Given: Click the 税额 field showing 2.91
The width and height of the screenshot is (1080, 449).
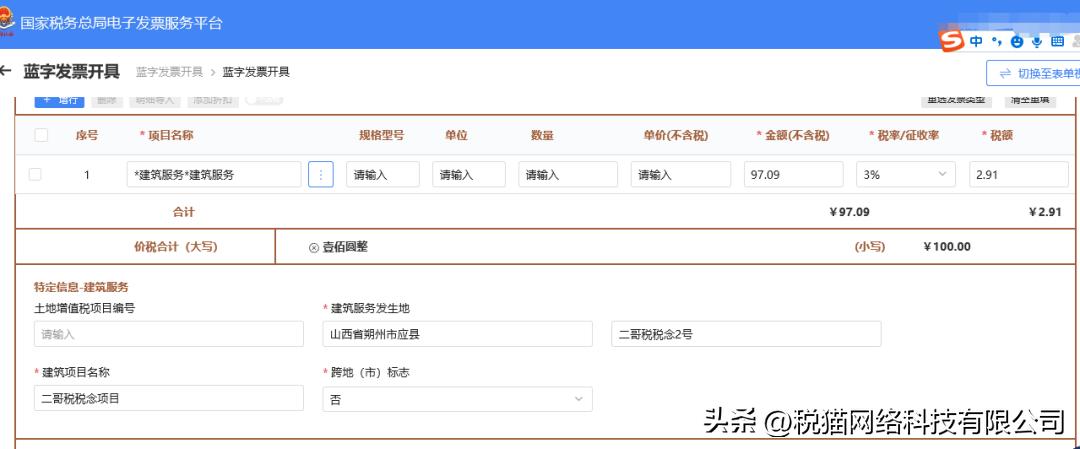Looking at the screenshot, I should [x=1019, y=174].
